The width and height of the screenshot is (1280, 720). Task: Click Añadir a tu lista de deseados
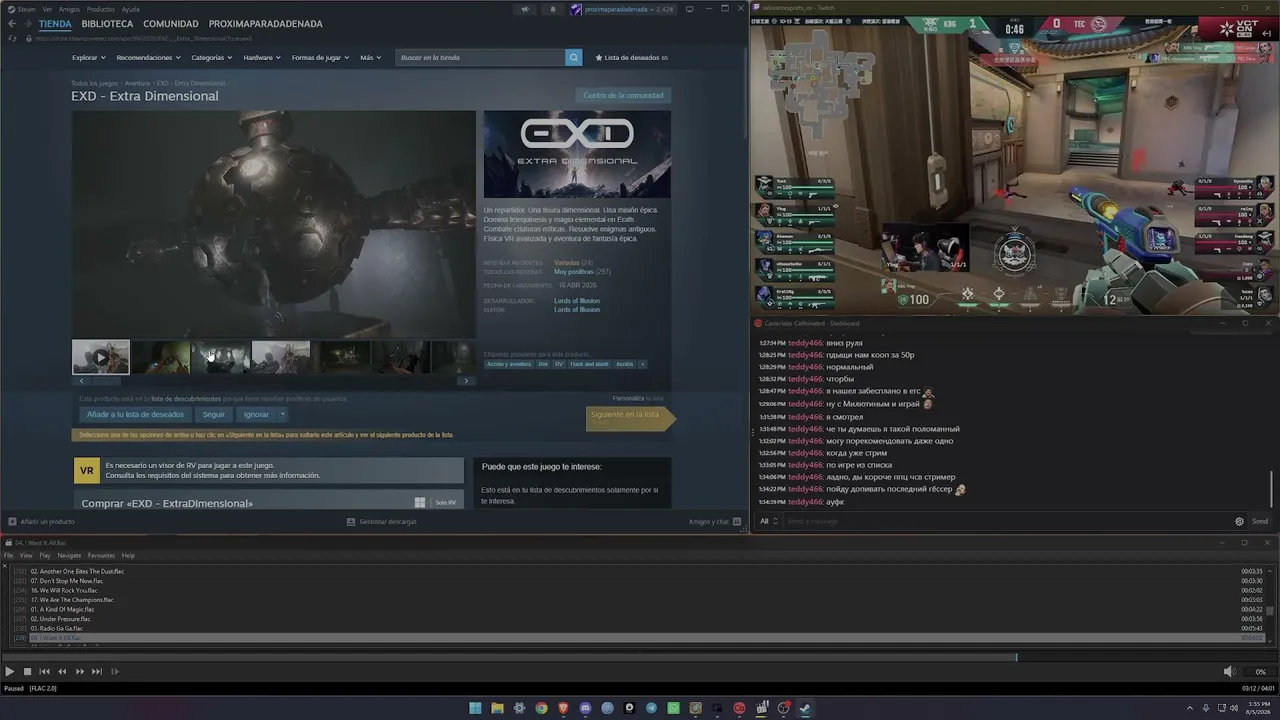pos(135,414)
